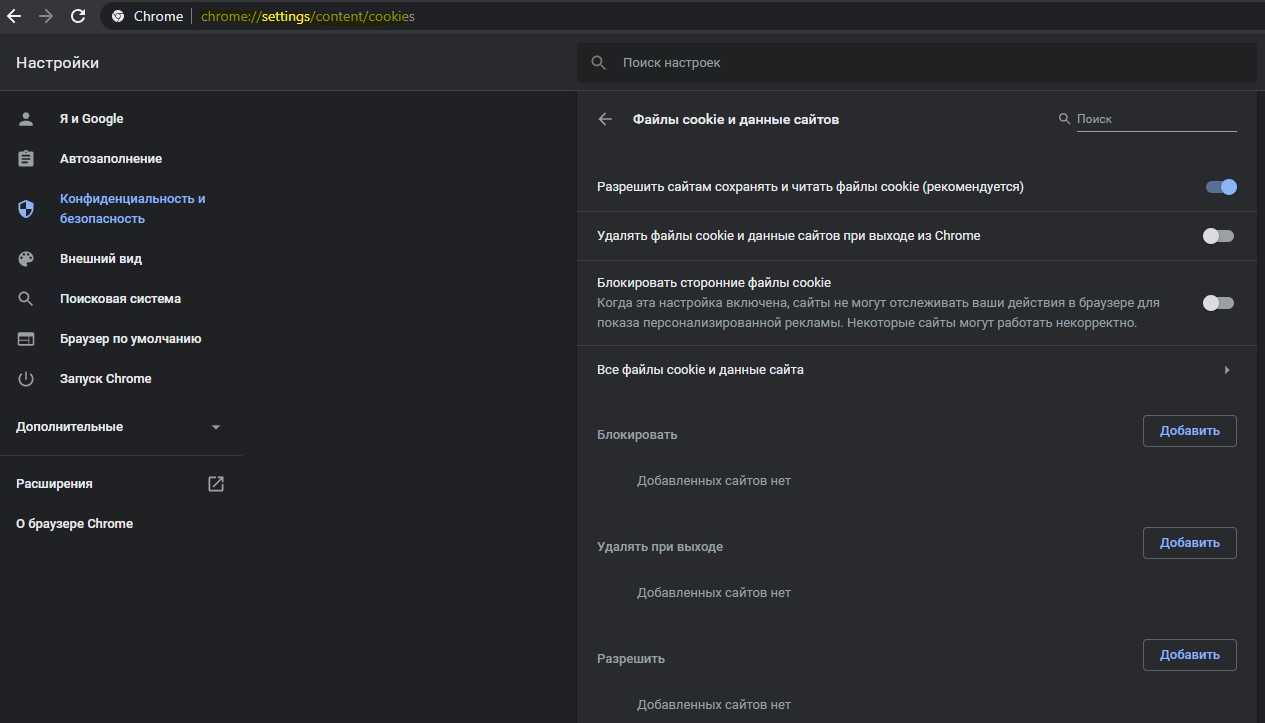Image resolution: width=1265 pixels, height=723 pixels.
Task: Open О браузере Chrome page
Action: pos(74,524)
